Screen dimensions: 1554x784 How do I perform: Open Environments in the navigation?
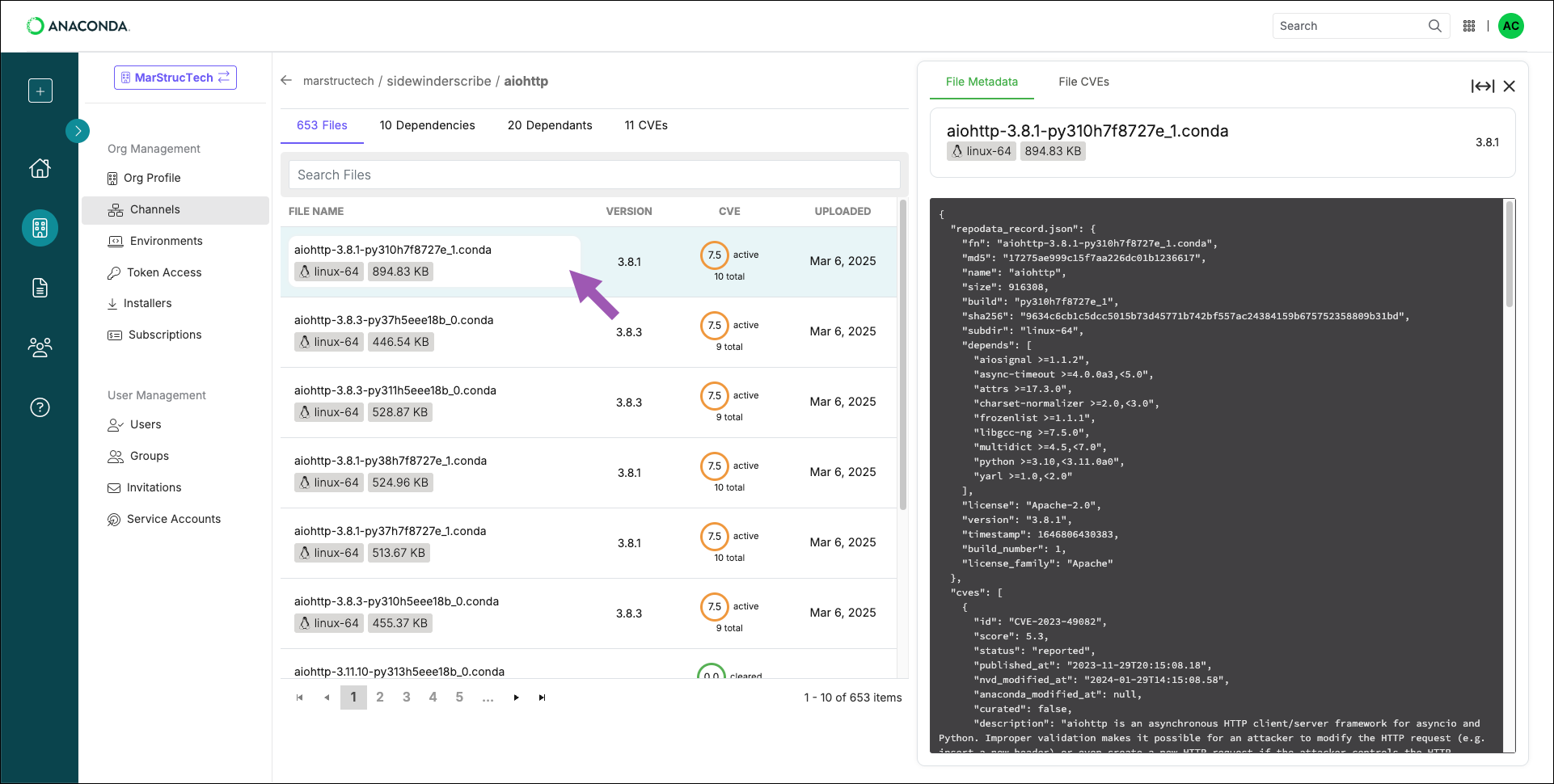(155, 241)
